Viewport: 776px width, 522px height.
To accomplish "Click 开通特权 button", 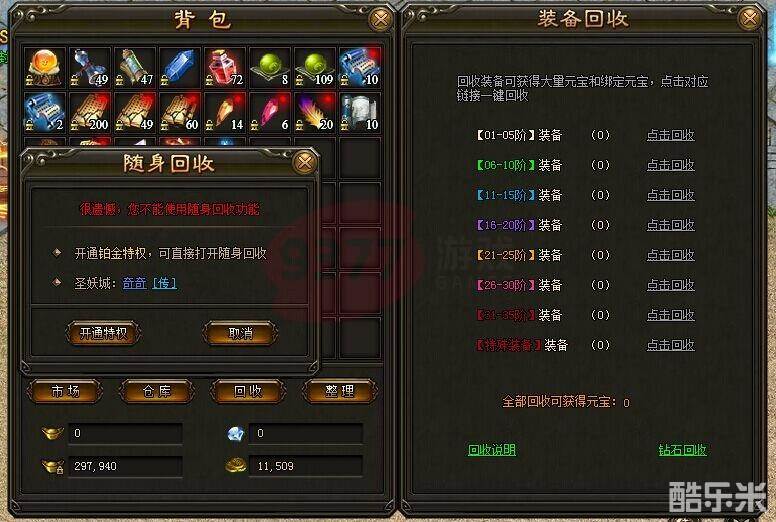I will point(103,333).
